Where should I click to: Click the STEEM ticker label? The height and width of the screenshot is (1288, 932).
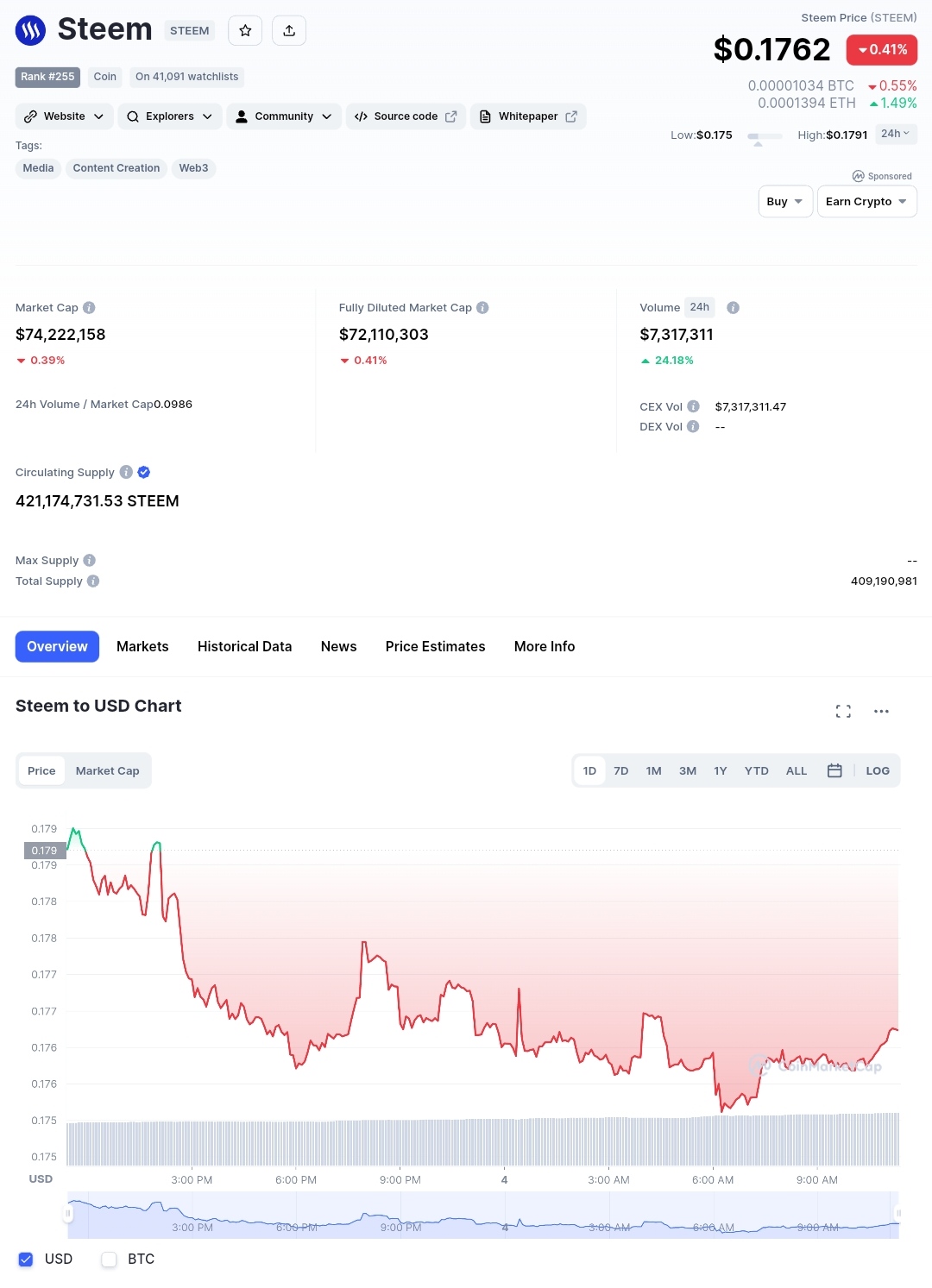click(x=190, y=31)
